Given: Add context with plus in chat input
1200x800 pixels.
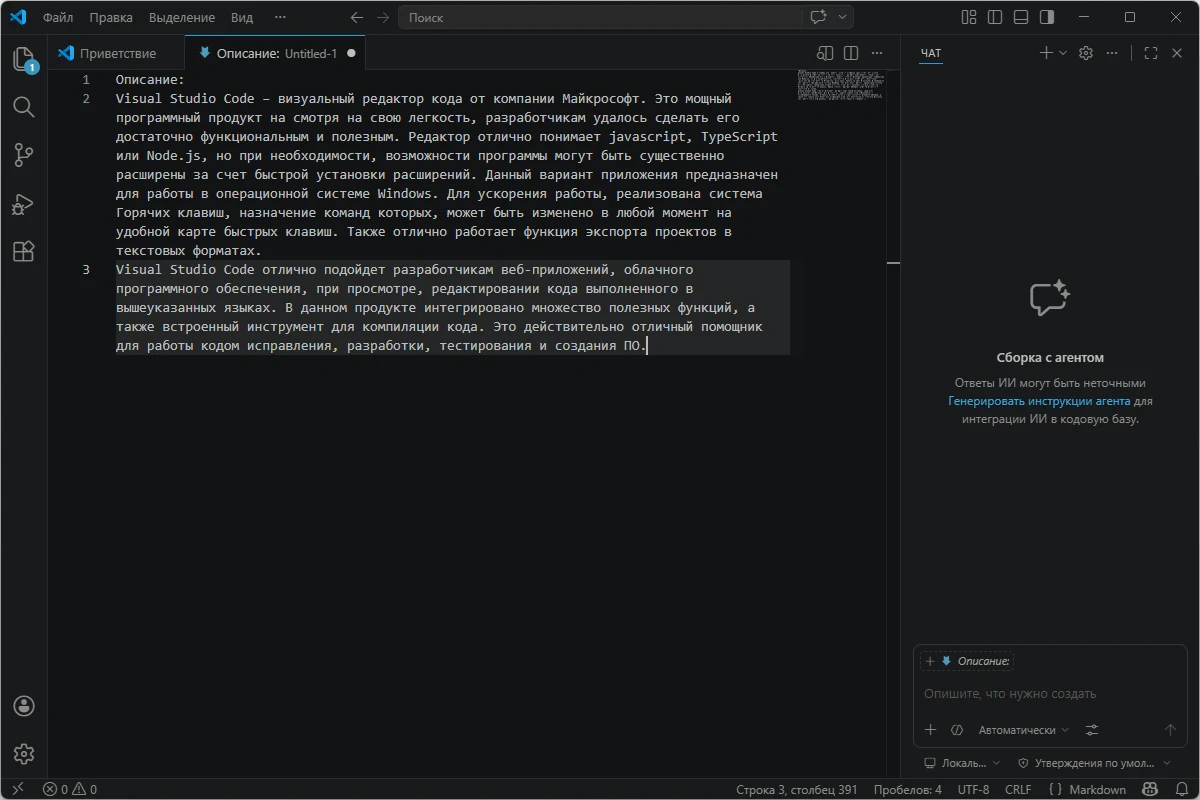Looking at the screenshot, I should coord(930,730).
